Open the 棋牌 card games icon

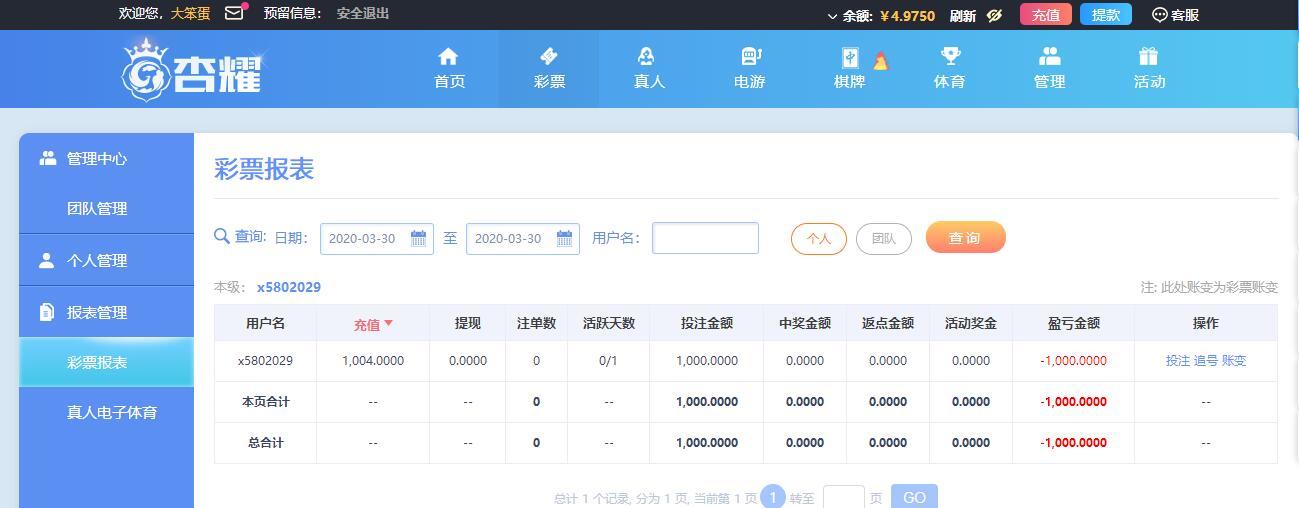coord(849,58)
